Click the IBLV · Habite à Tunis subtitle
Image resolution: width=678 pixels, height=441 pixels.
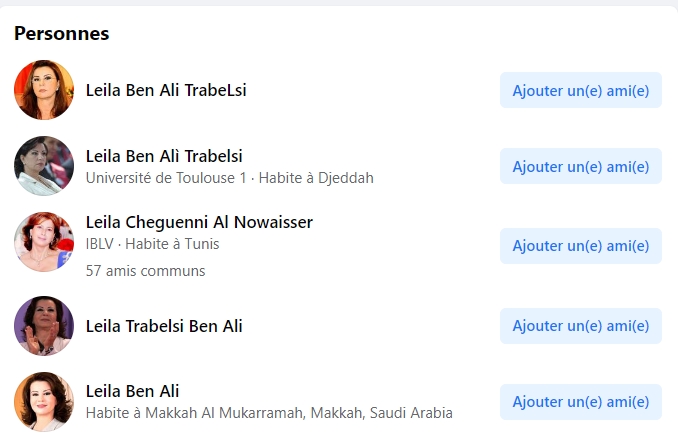152,244
